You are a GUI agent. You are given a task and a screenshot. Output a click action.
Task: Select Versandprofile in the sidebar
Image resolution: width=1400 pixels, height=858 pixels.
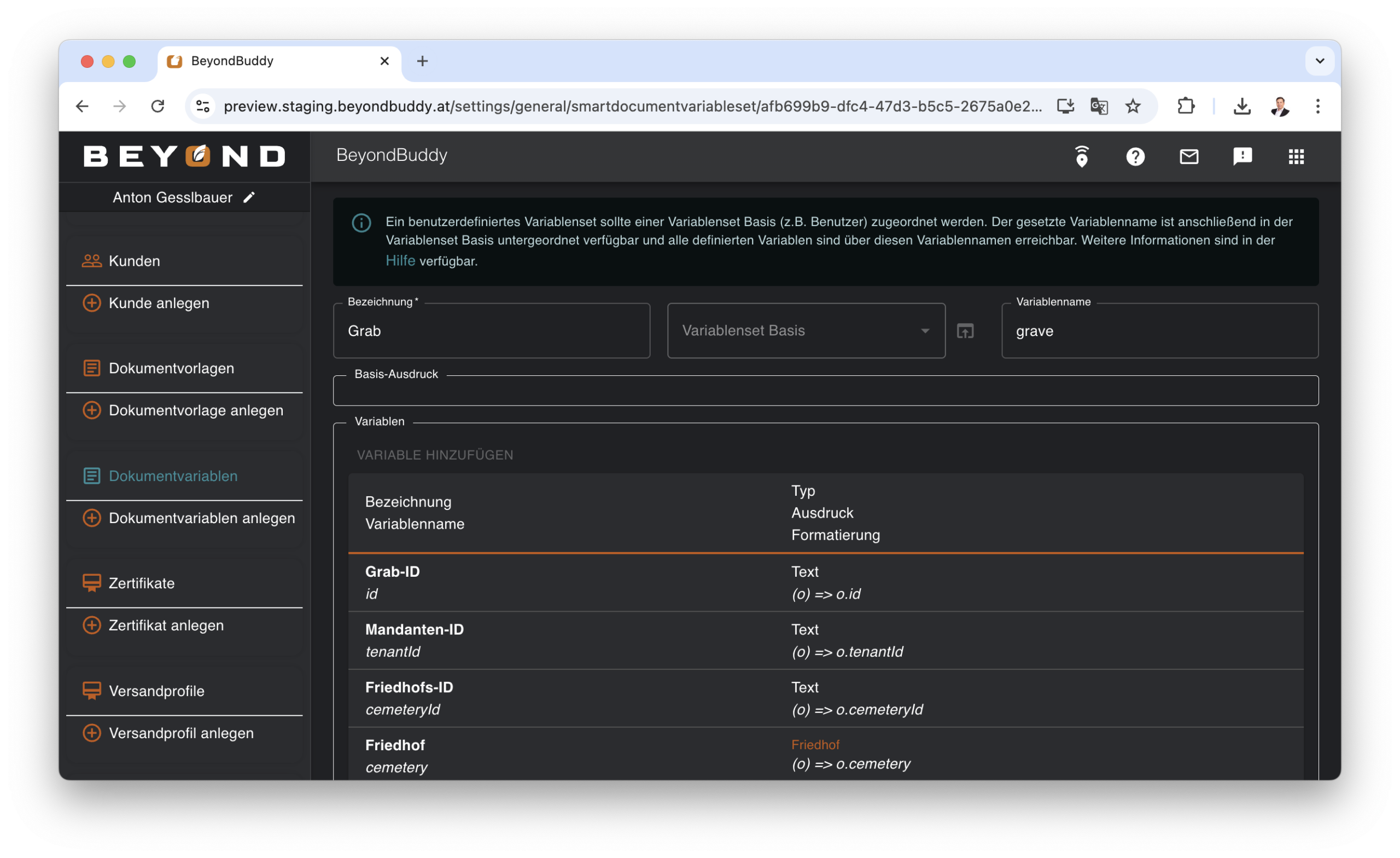pyautogui.click(x=156, y=691)
